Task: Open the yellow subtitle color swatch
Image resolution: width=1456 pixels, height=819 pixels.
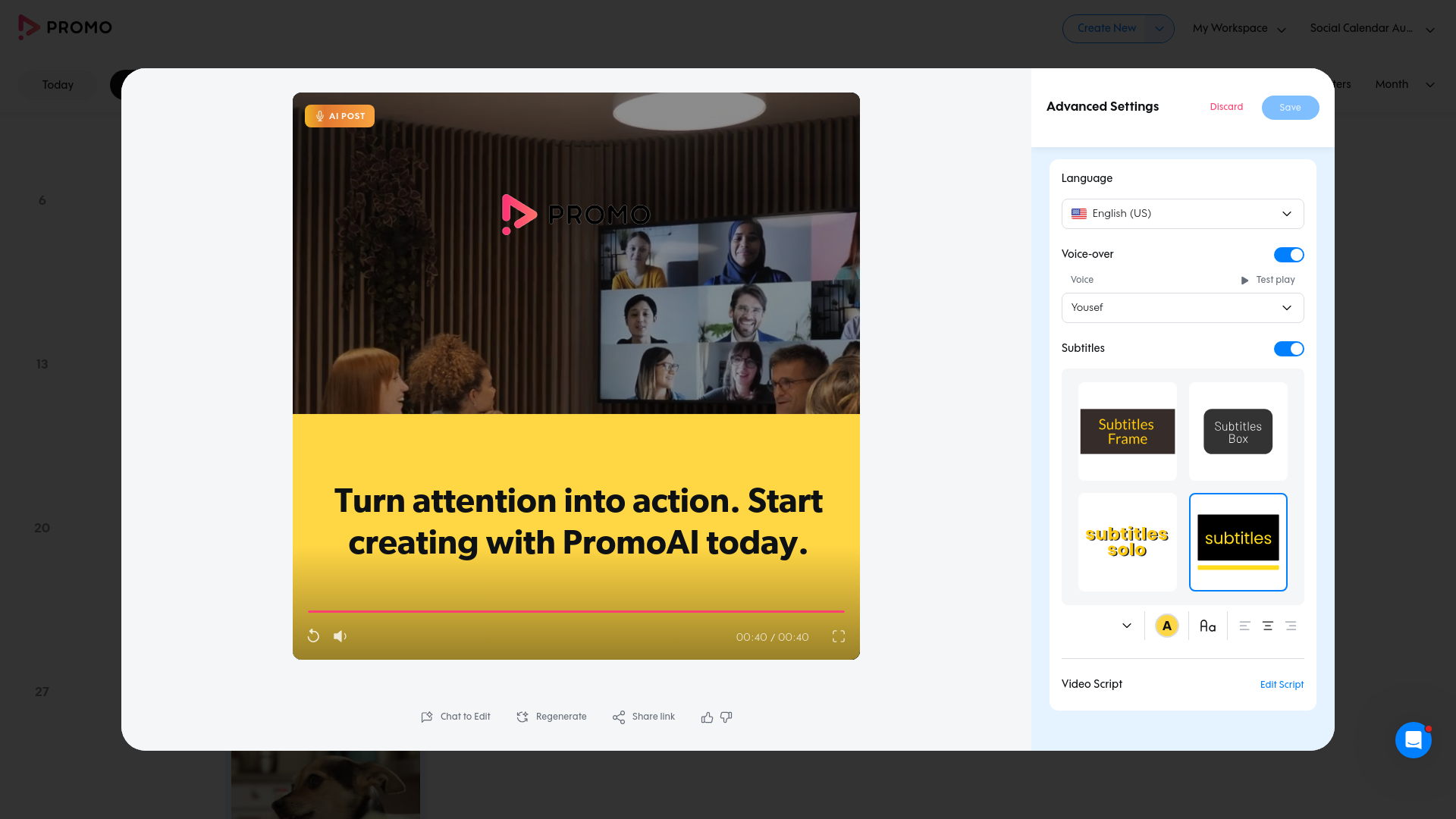Action: [x=1166, y=626]
